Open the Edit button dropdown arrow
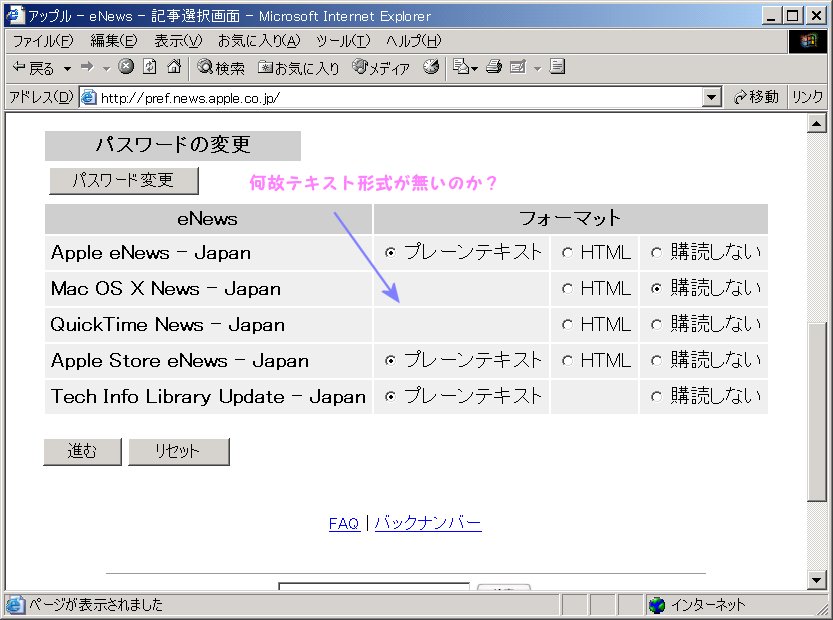The height and width of the screenshot is (620, 833). [537, 69]
